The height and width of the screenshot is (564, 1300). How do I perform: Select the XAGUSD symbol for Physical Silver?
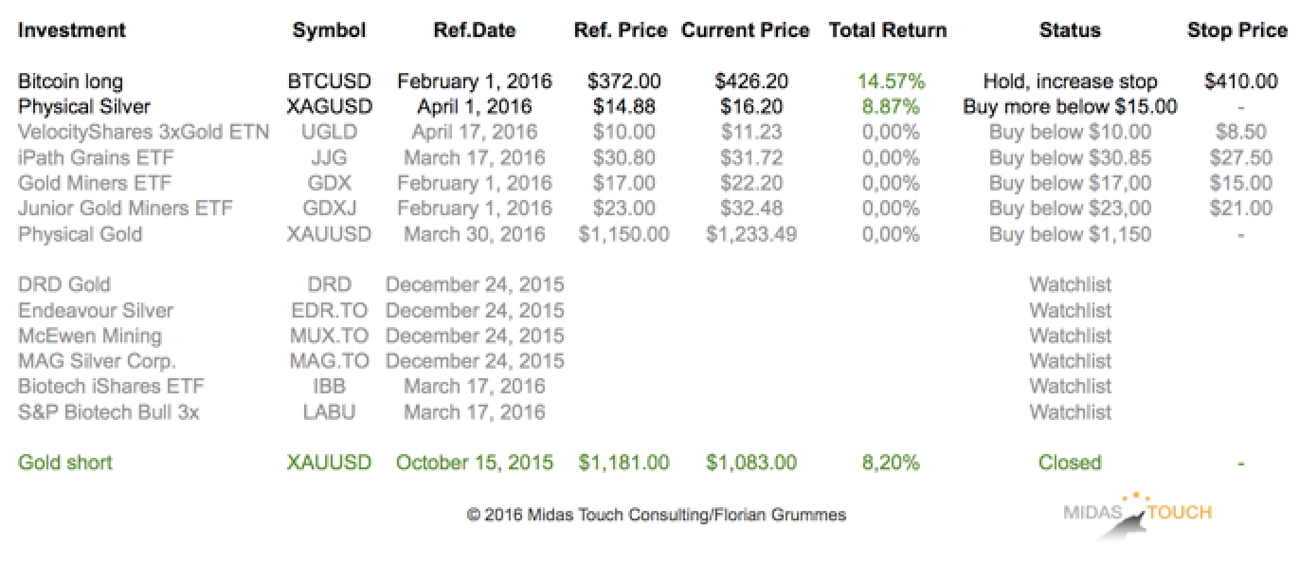tap(329, 107)
